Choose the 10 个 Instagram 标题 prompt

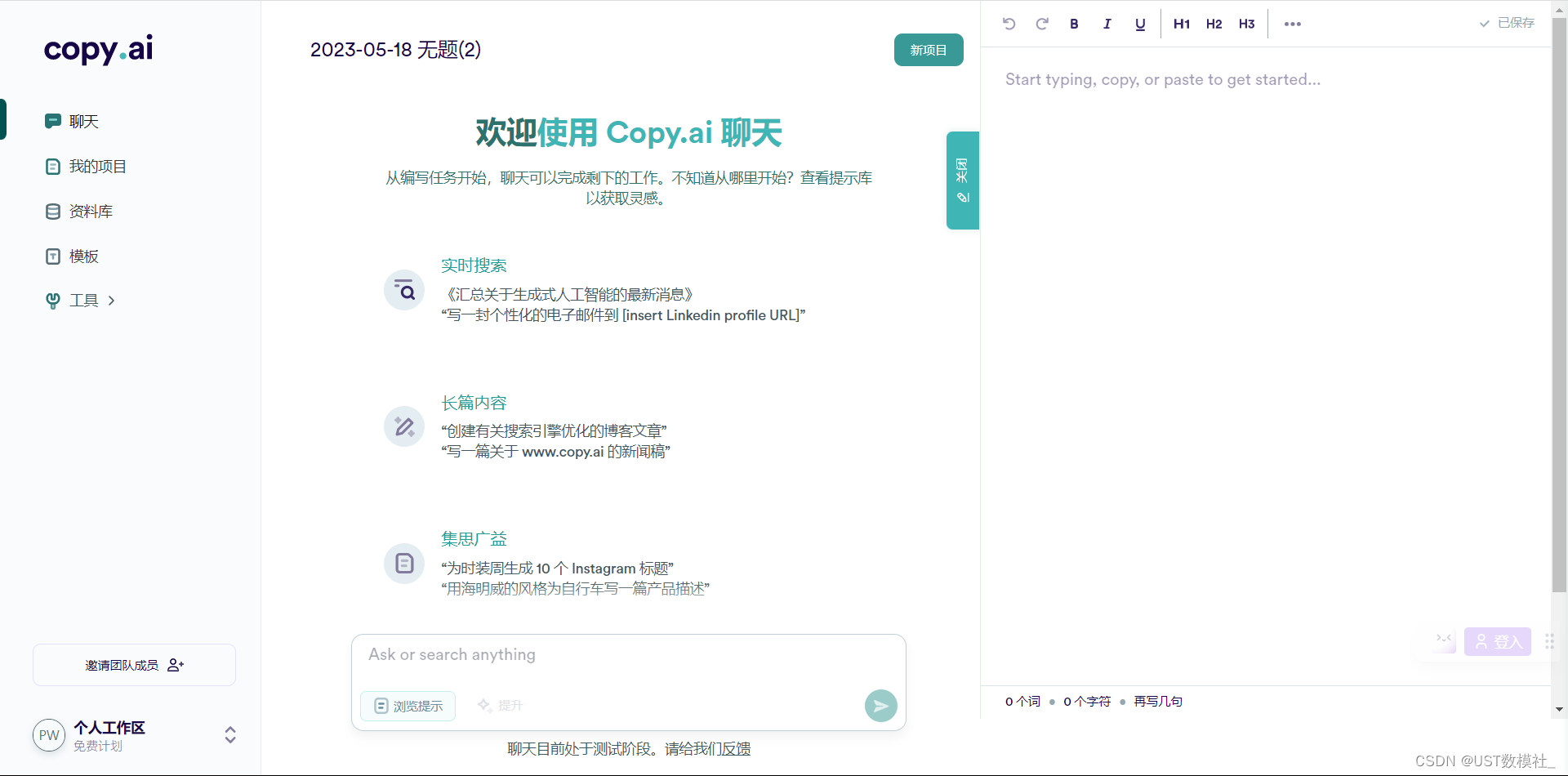(x=557, y=569)
